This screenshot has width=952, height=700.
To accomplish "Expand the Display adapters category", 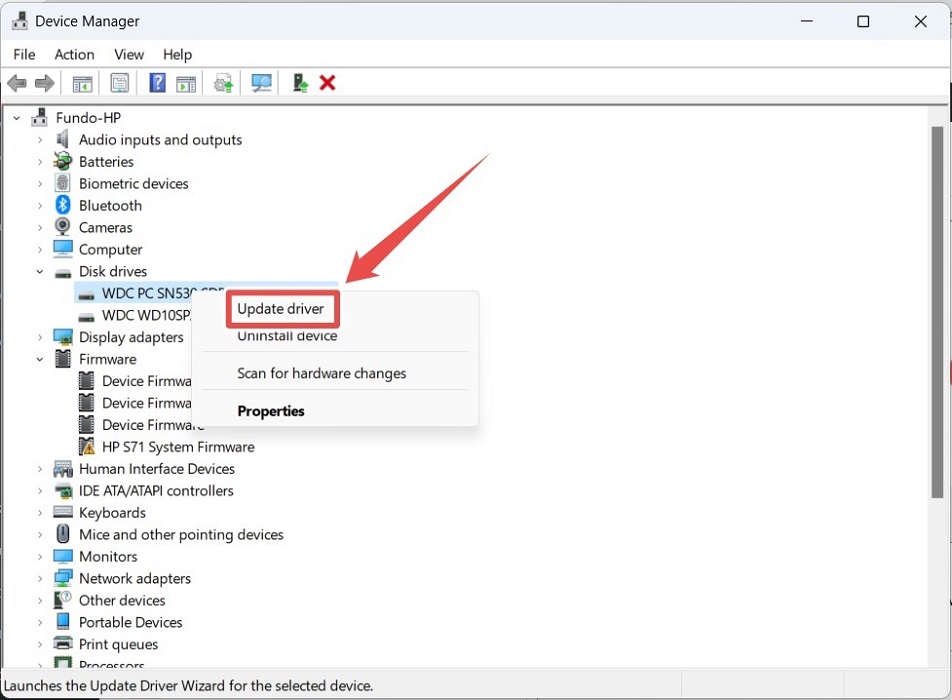I will [39, 337].
